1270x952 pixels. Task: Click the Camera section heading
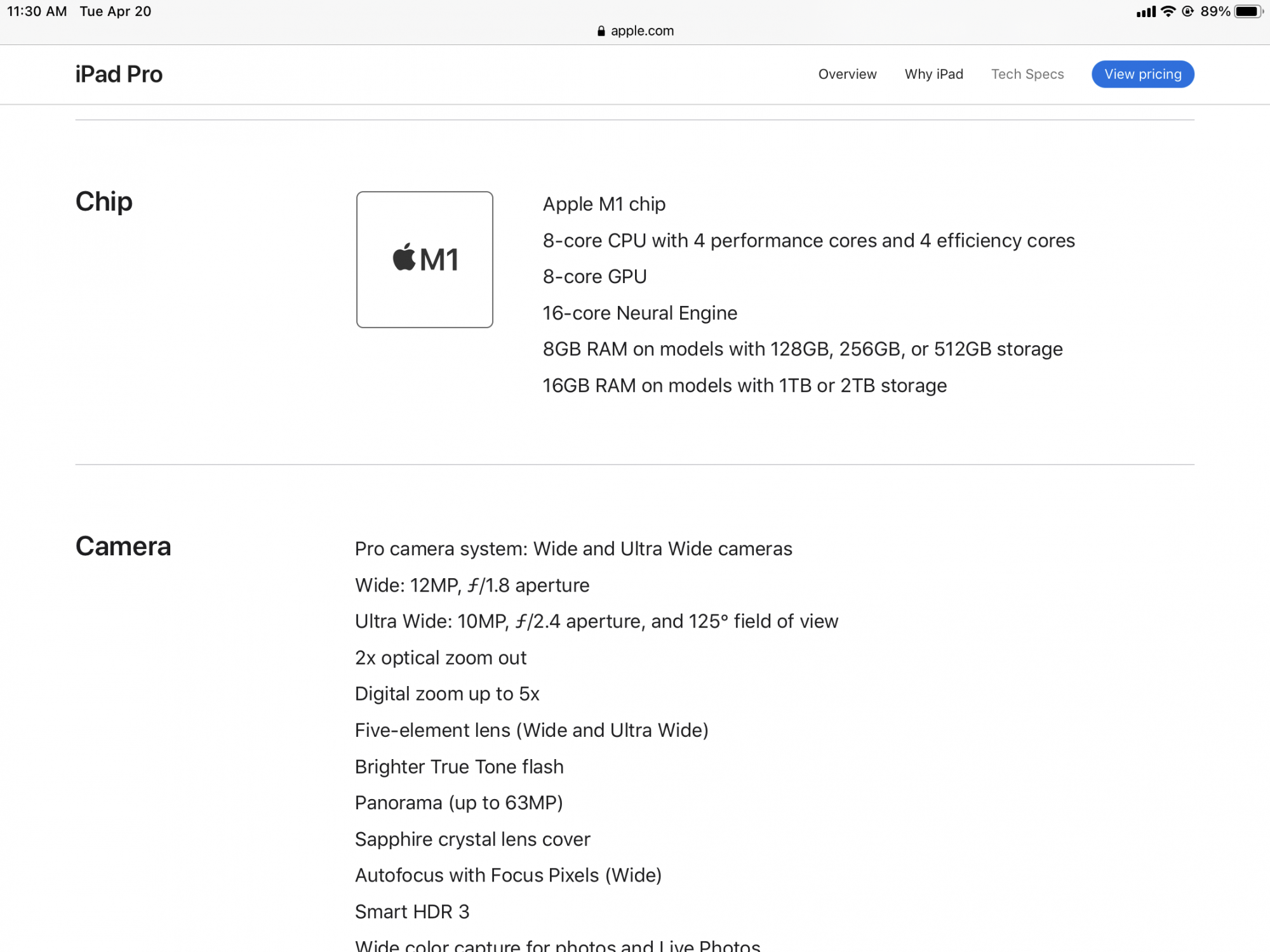point(123,546)
